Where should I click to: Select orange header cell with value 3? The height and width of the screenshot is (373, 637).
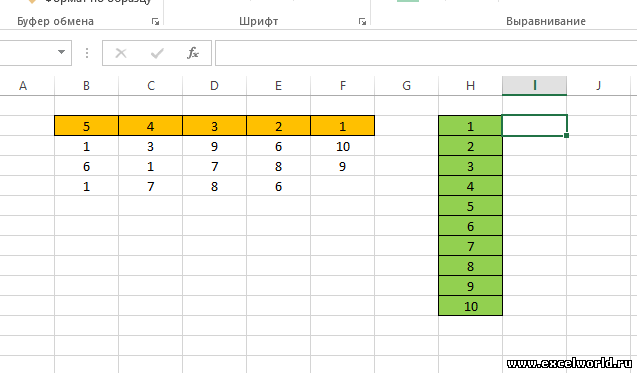click(214, 126)
